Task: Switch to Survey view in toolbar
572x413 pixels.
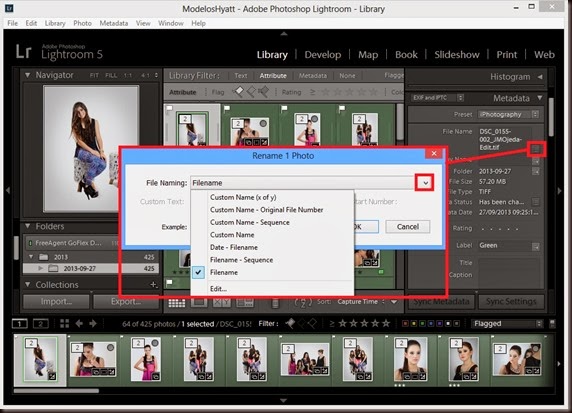Action: point(245,302)
